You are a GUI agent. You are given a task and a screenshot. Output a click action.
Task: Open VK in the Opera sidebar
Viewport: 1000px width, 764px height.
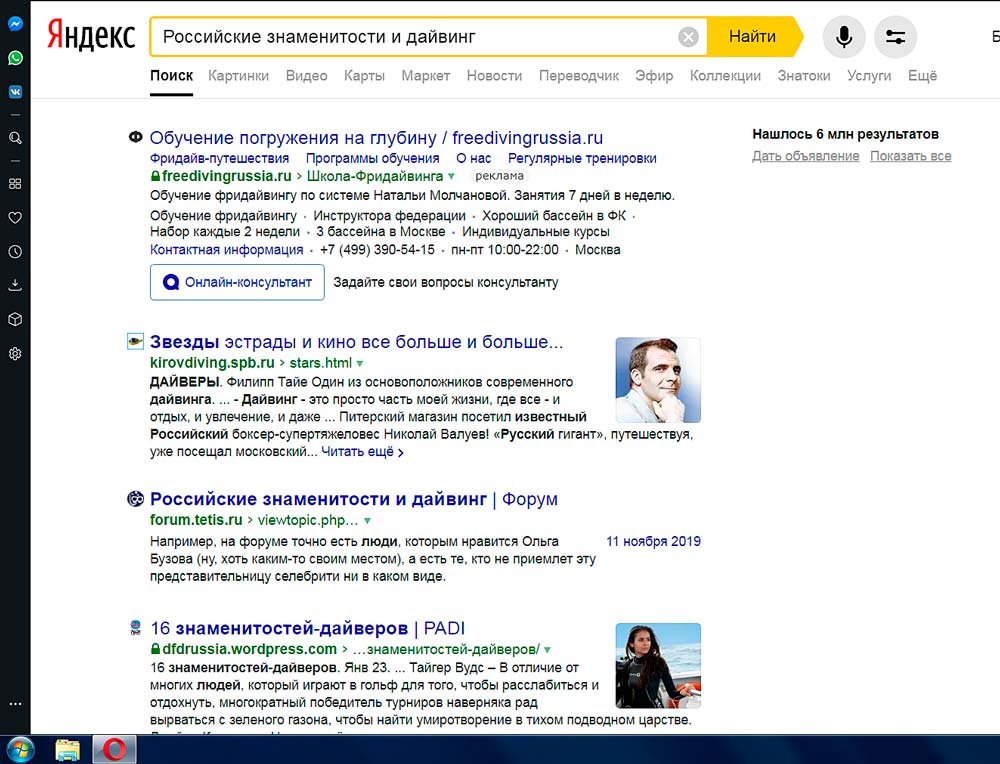click(x=15, y=92)
